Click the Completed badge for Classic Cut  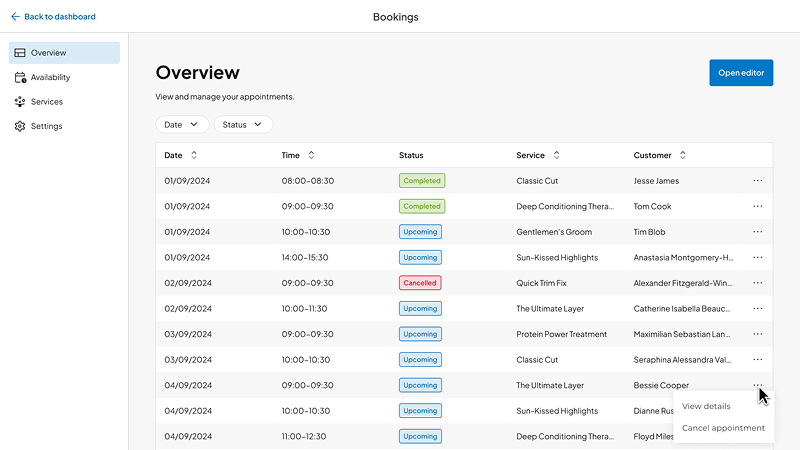(x=422, y=181)
